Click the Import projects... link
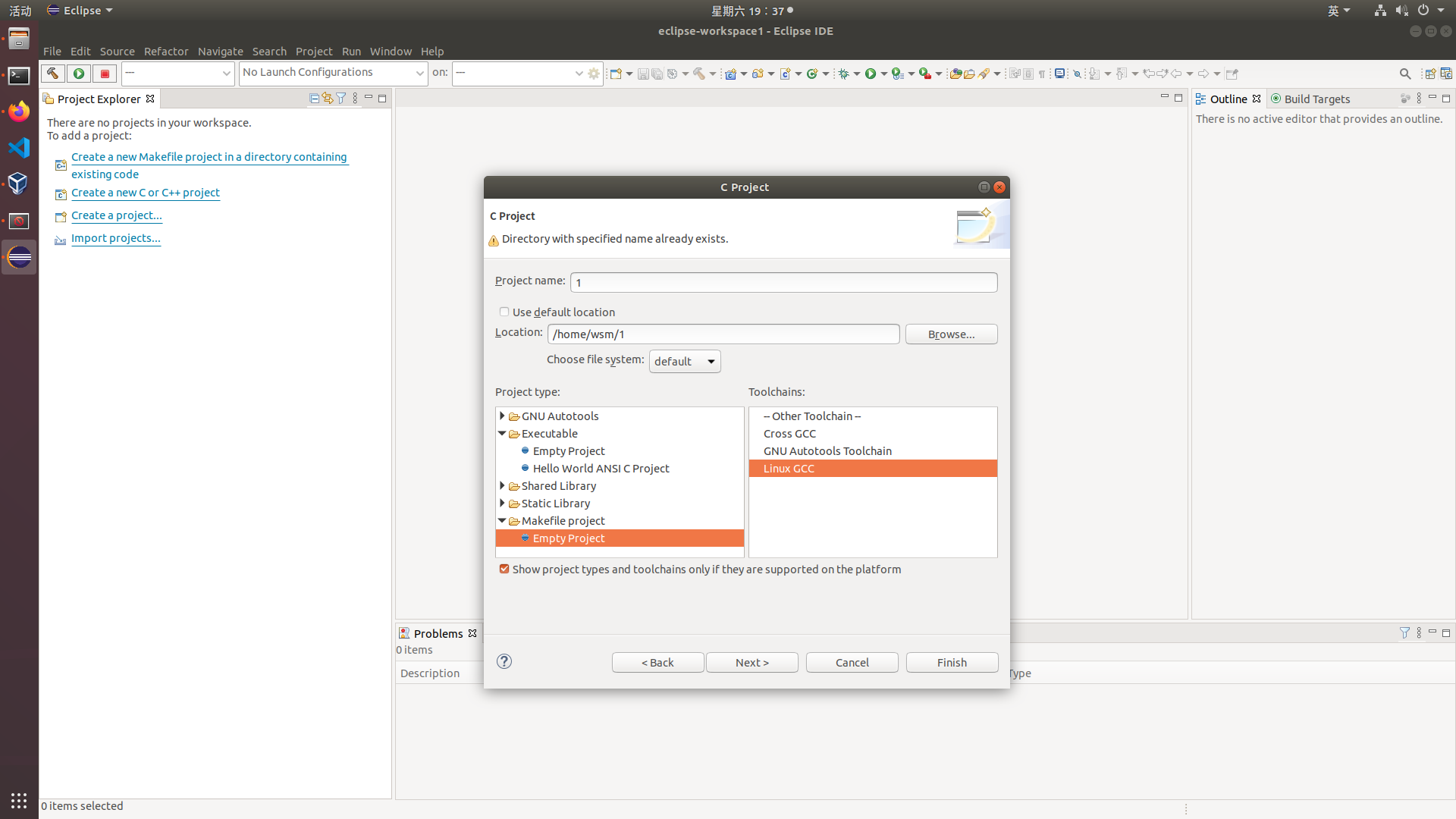Viewport: 1456px width, 819px height. tap(116, 238)
